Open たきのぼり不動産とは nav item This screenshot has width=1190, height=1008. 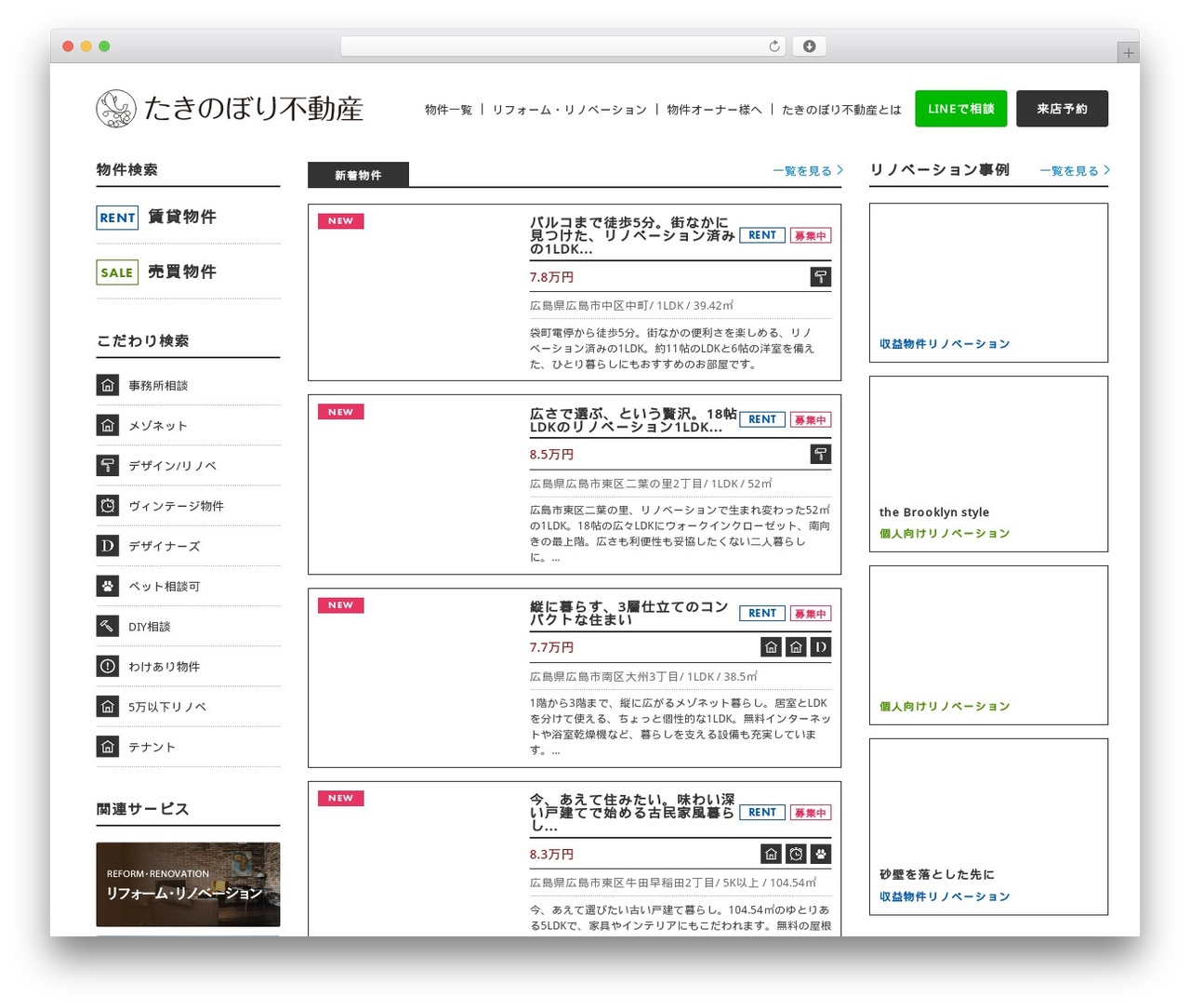tap(841, 110)
